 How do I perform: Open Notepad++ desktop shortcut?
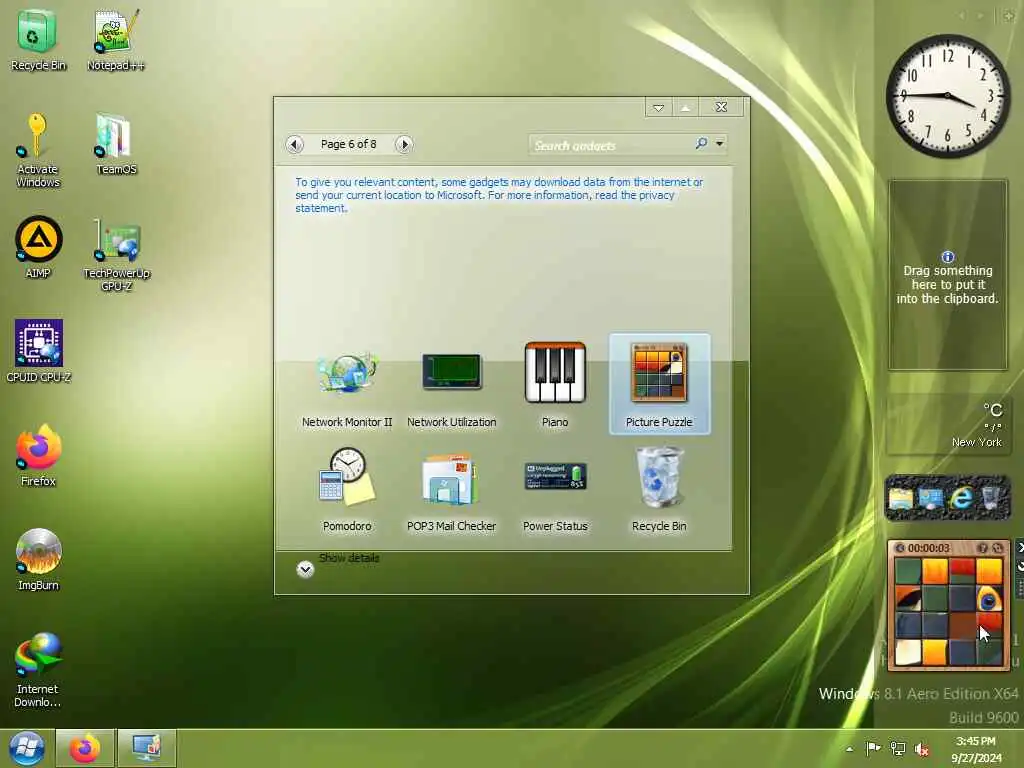click(116, 39)
